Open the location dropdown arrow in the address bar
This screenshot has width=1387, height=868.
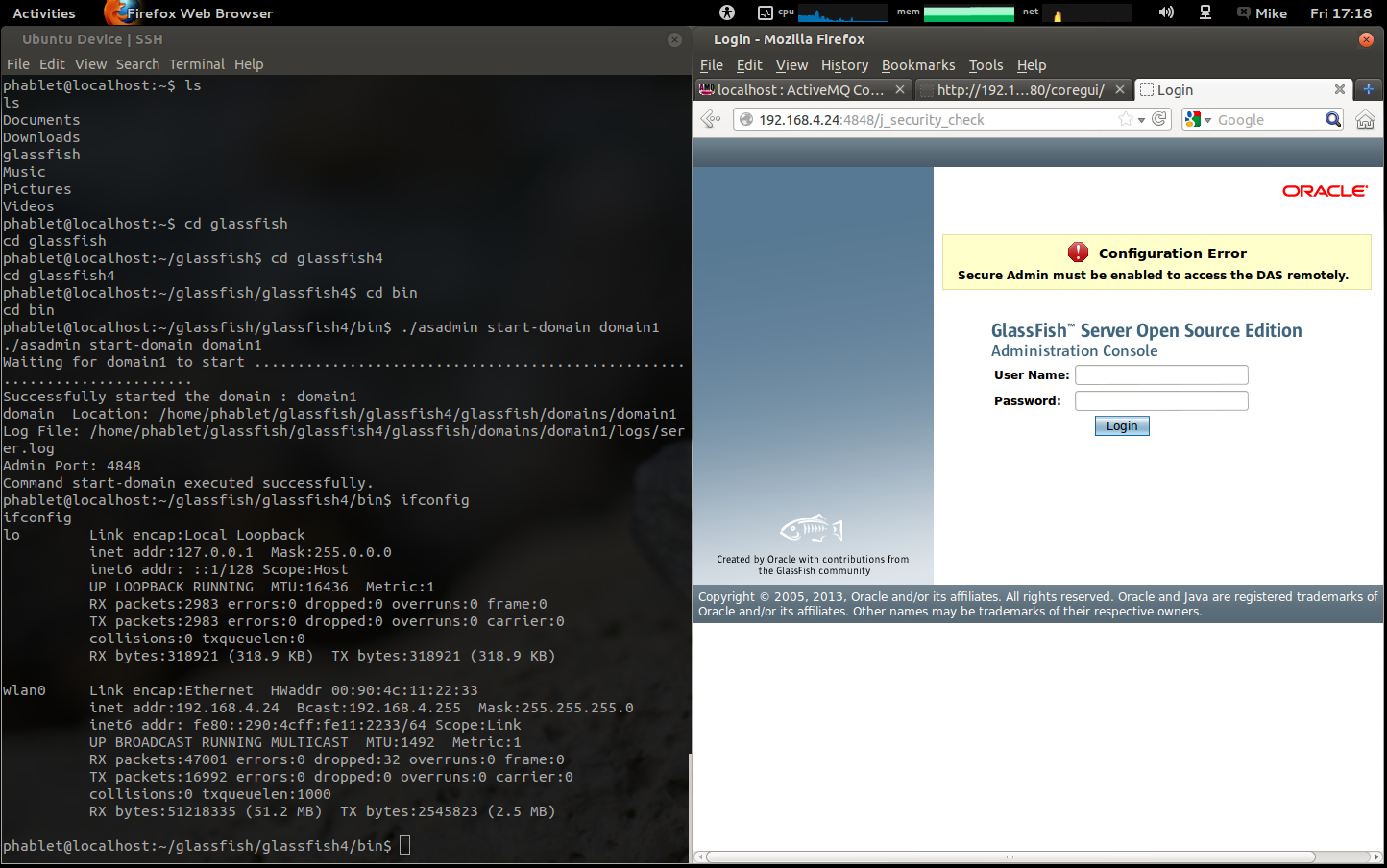click(1142, 119)
